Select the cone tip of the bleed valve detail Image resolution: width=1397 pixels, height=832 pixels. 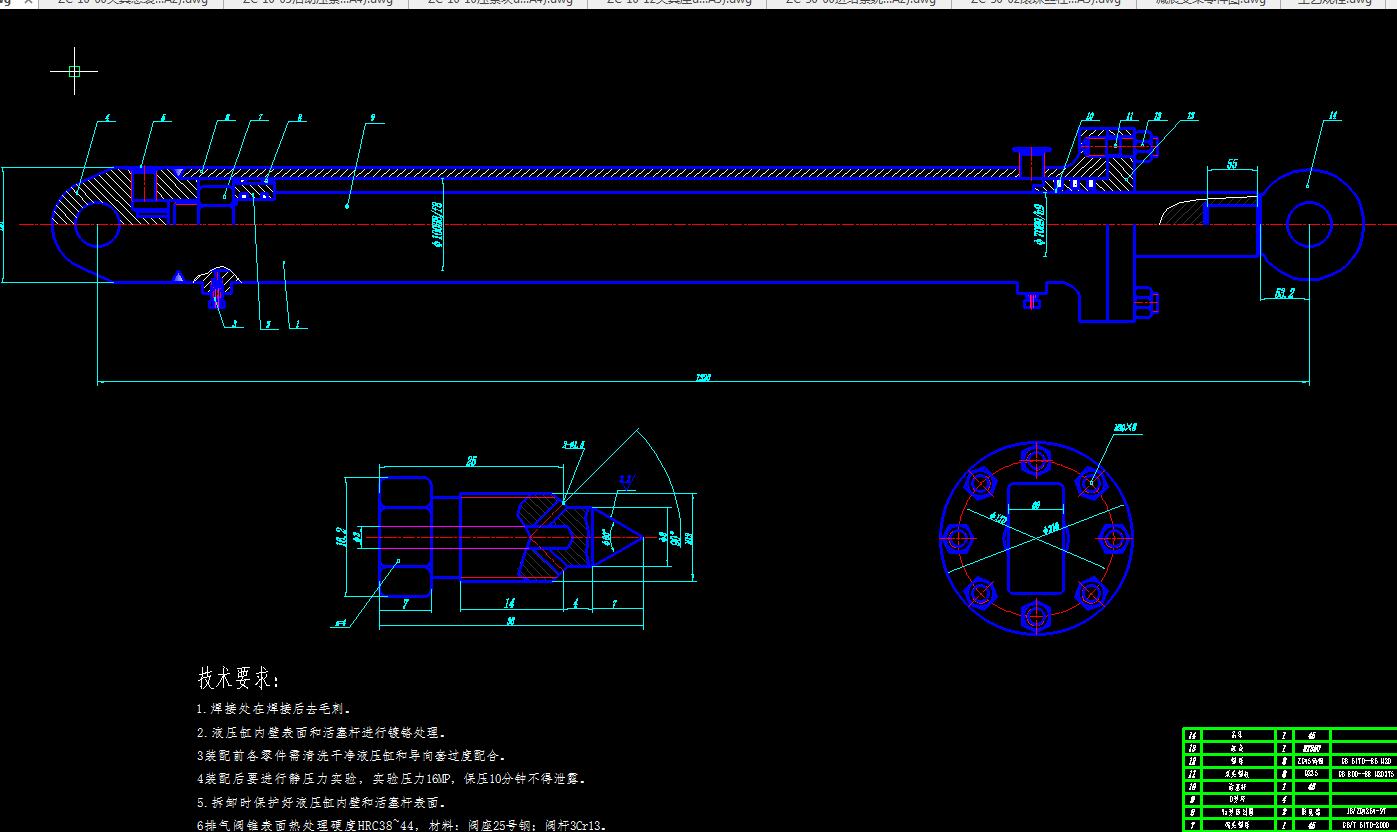click(x=616, y=538)
